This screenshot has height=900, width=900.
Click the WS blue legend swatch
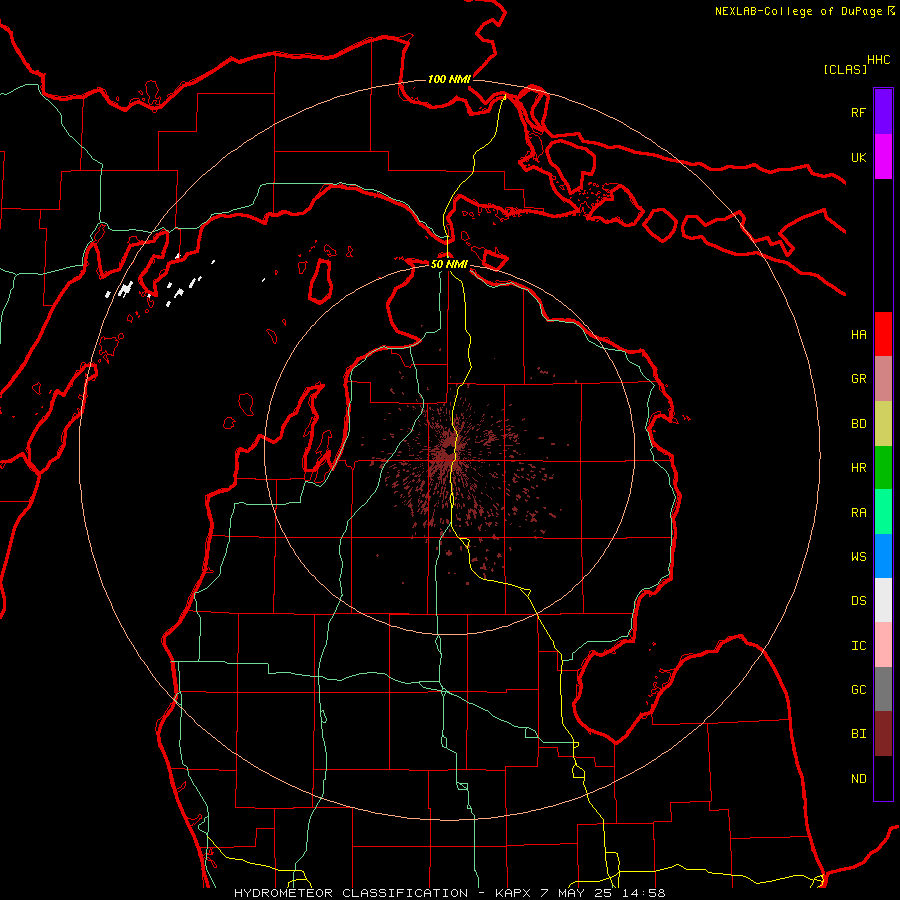(883, 556)
